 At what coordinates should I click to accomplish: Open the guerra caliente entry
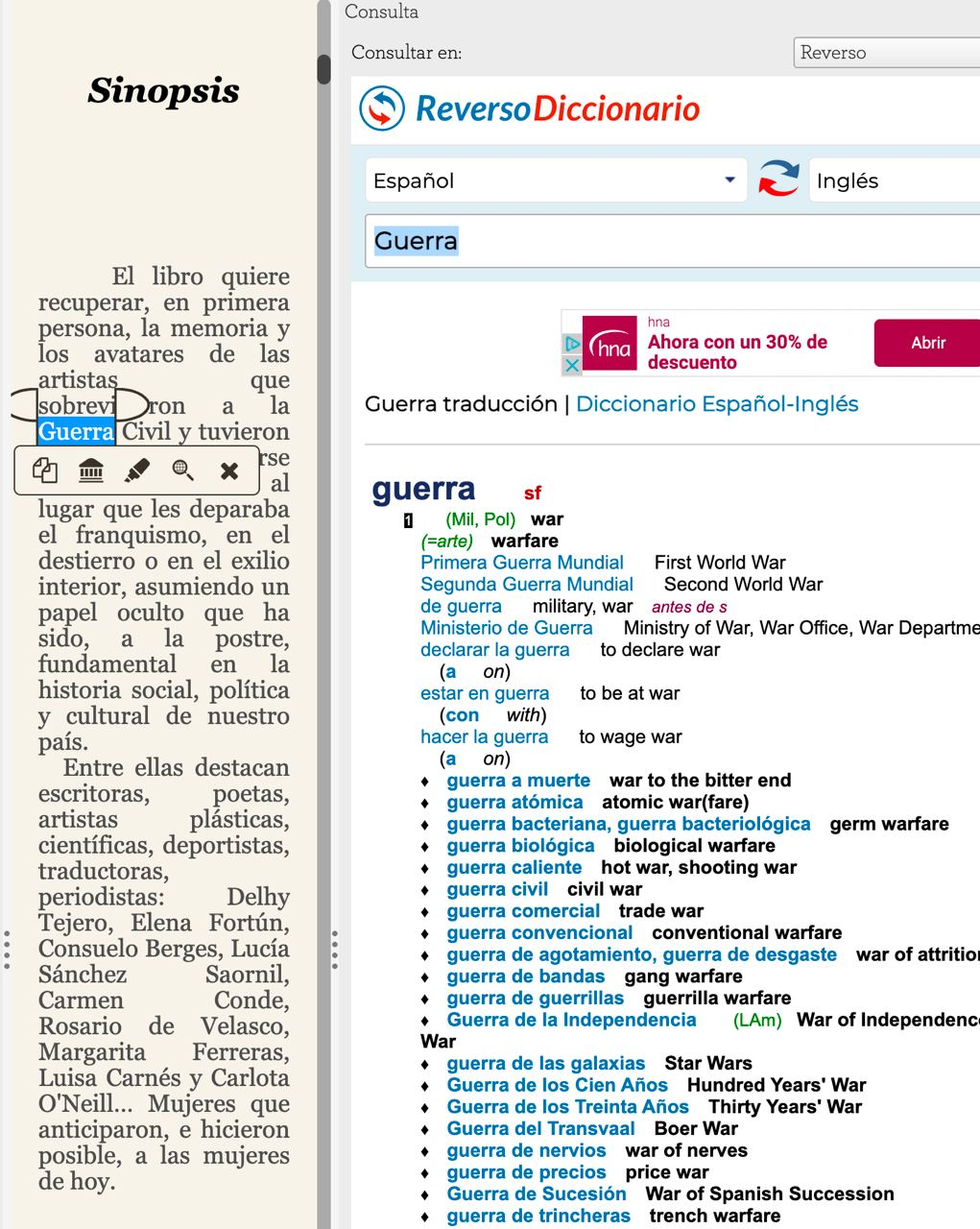click(x=514, y=868)
